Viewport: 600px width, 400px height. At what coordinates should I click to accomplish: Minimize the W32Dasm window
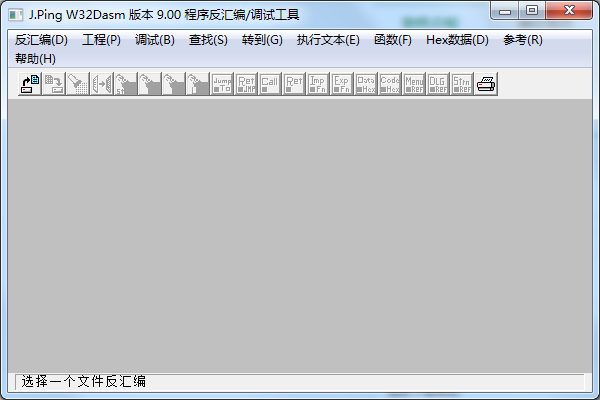click(x=505, y=11)
